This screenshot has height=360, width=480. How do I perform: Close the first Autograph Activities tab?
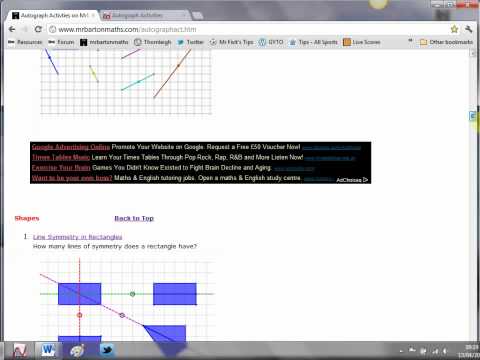coord(93,15)
